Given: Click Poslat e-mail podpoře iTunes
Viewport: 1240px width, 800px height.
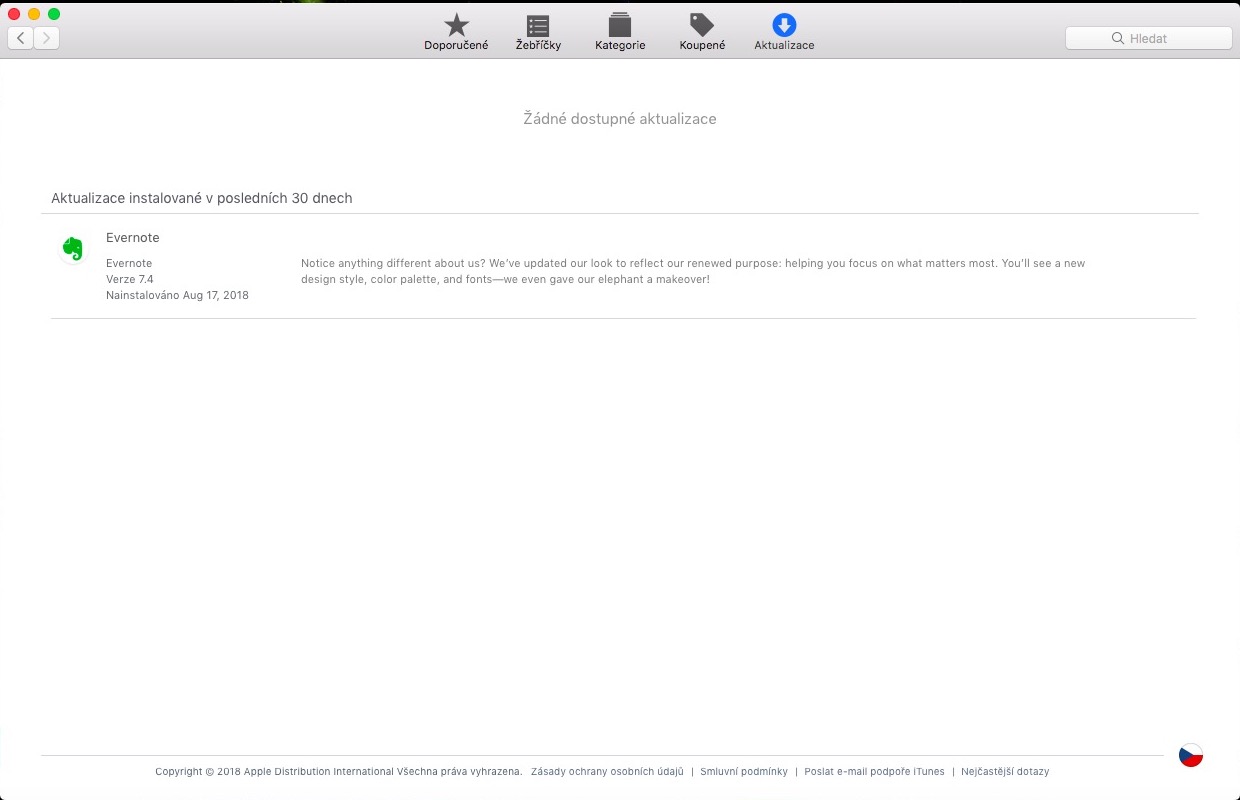Looking at the screenshot, I should [x=874, y=771].
